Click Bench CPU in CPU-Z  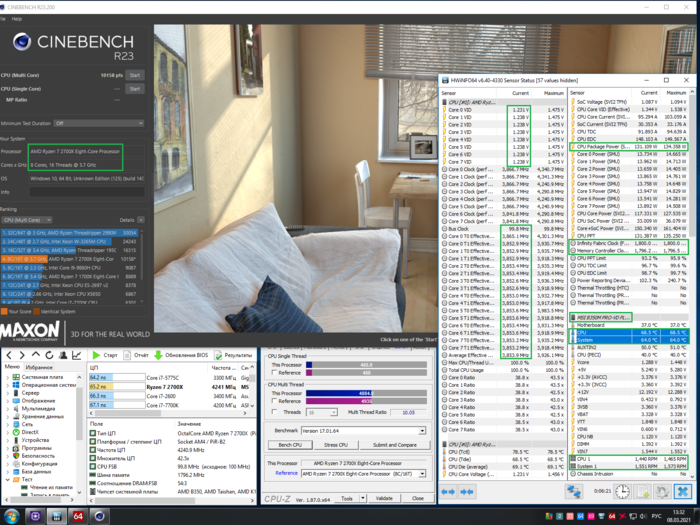click(290, 445)
